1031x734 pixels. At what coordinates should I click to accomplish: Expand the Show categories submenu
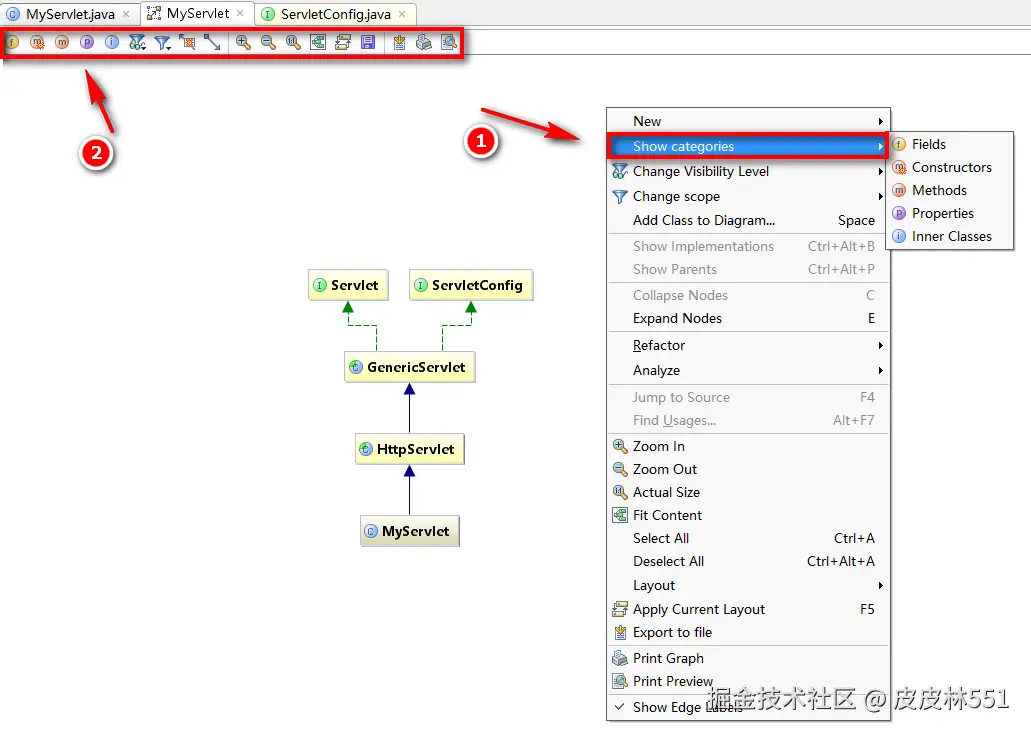pyautogui.click(x=748, y=146)
